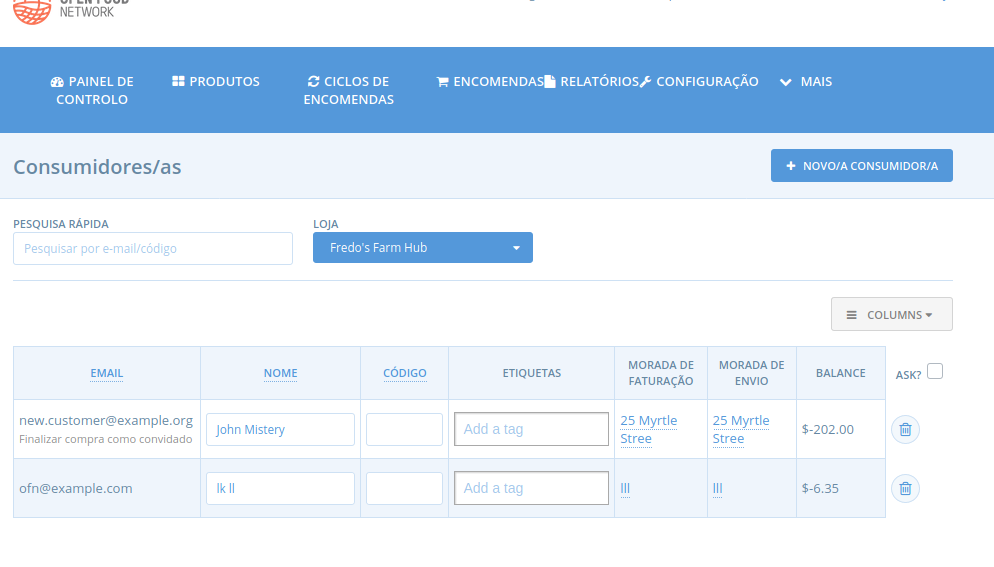Select balance value $-202.00
The width and height of the screenshot is (994, 567).
[x=827, y=429]
